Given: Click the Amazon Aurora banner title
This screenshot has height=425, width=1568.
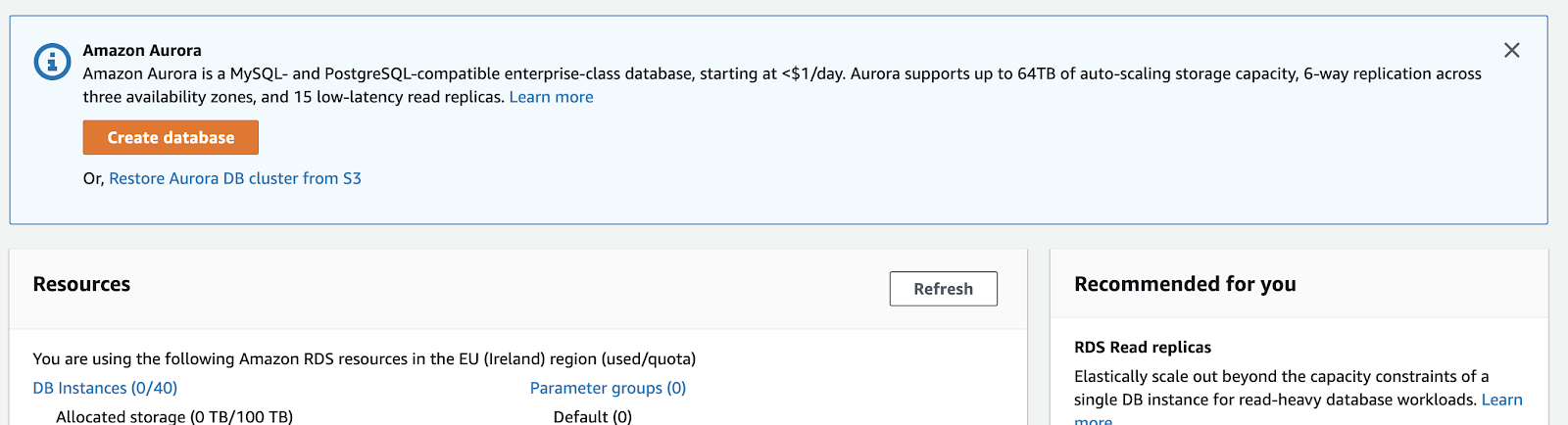Looking at the screenshot, I should (x=142, y=50).
